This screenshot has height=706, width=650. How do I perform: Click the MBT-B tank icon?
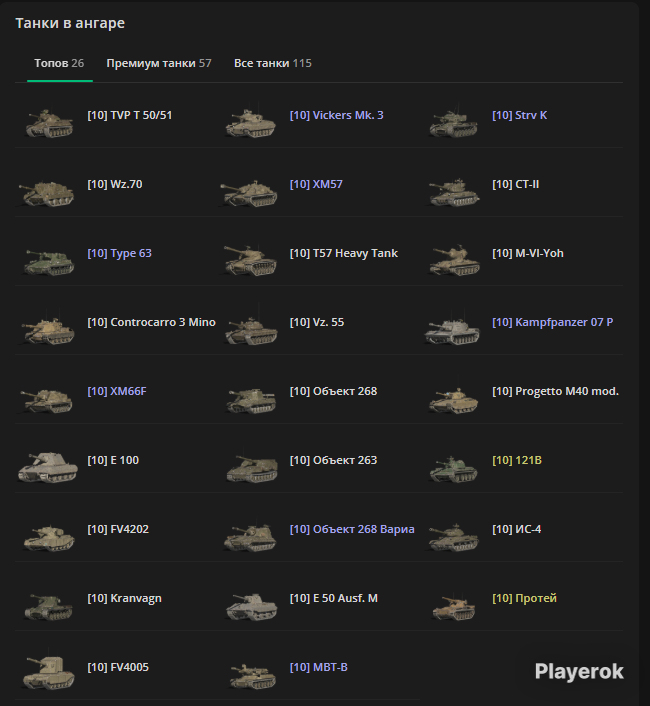(x=253, y=675)
